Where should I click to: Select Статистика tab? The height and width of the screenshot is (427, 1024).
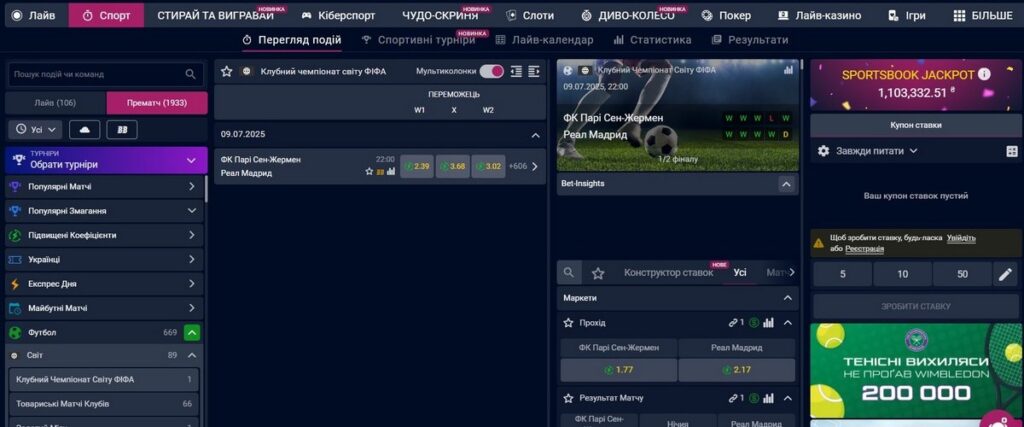[652, 40]
